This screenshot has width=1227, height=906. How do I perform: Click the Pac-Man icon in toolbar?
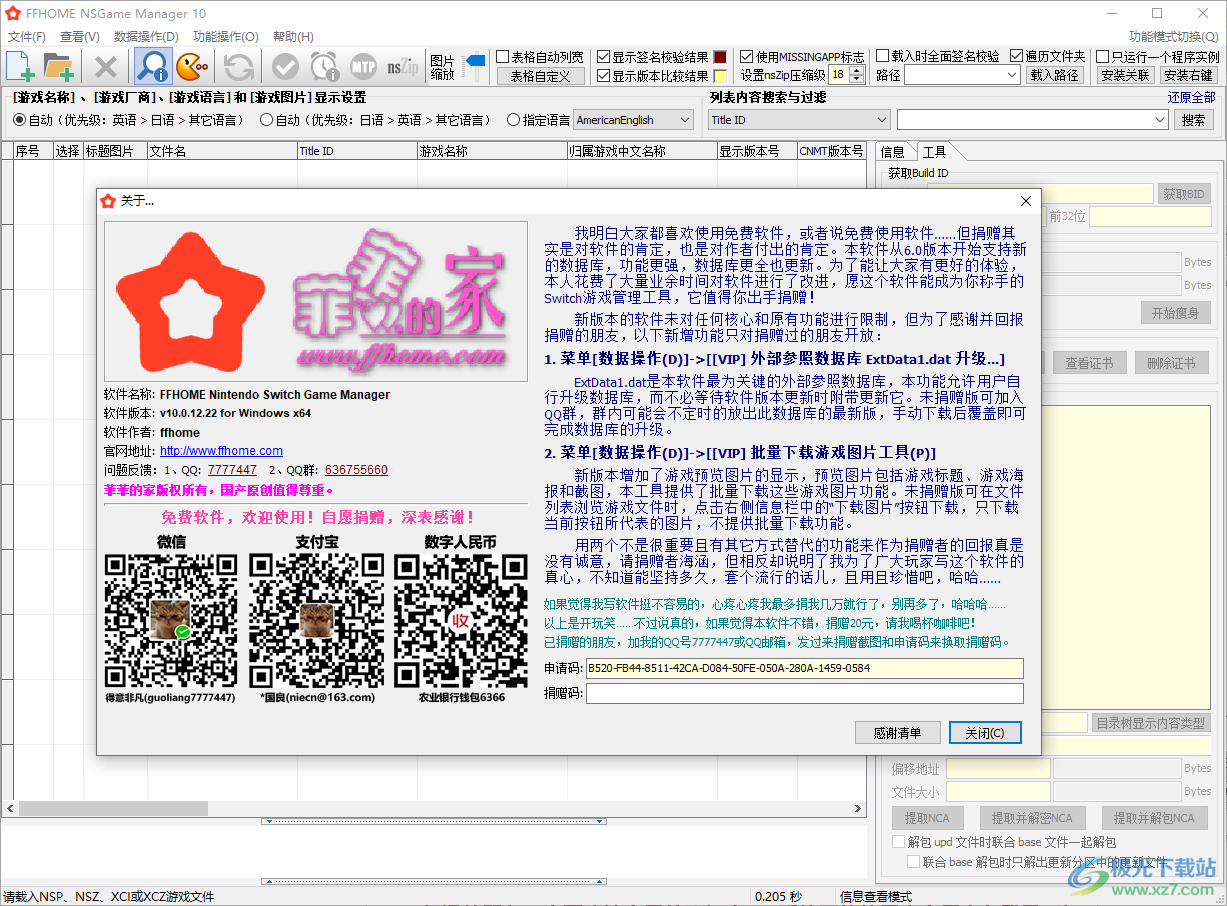pyautogui.click(x=192, y=66)
